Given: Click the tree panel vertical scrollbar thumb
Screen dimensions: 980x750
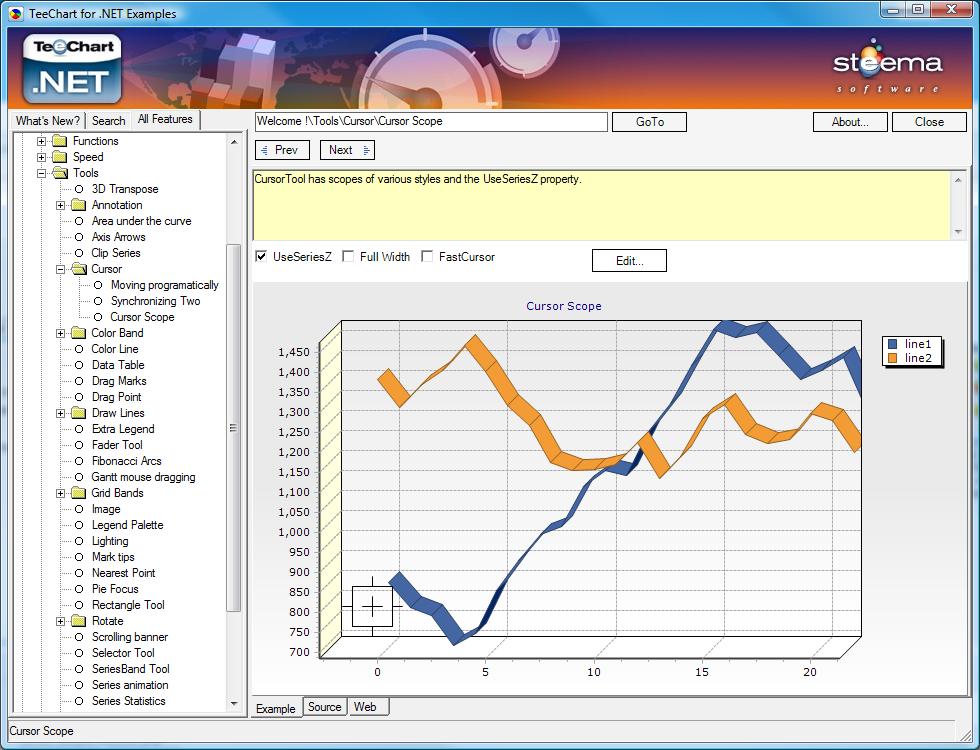Looking at the screenshot, I should tap(233, 428).
